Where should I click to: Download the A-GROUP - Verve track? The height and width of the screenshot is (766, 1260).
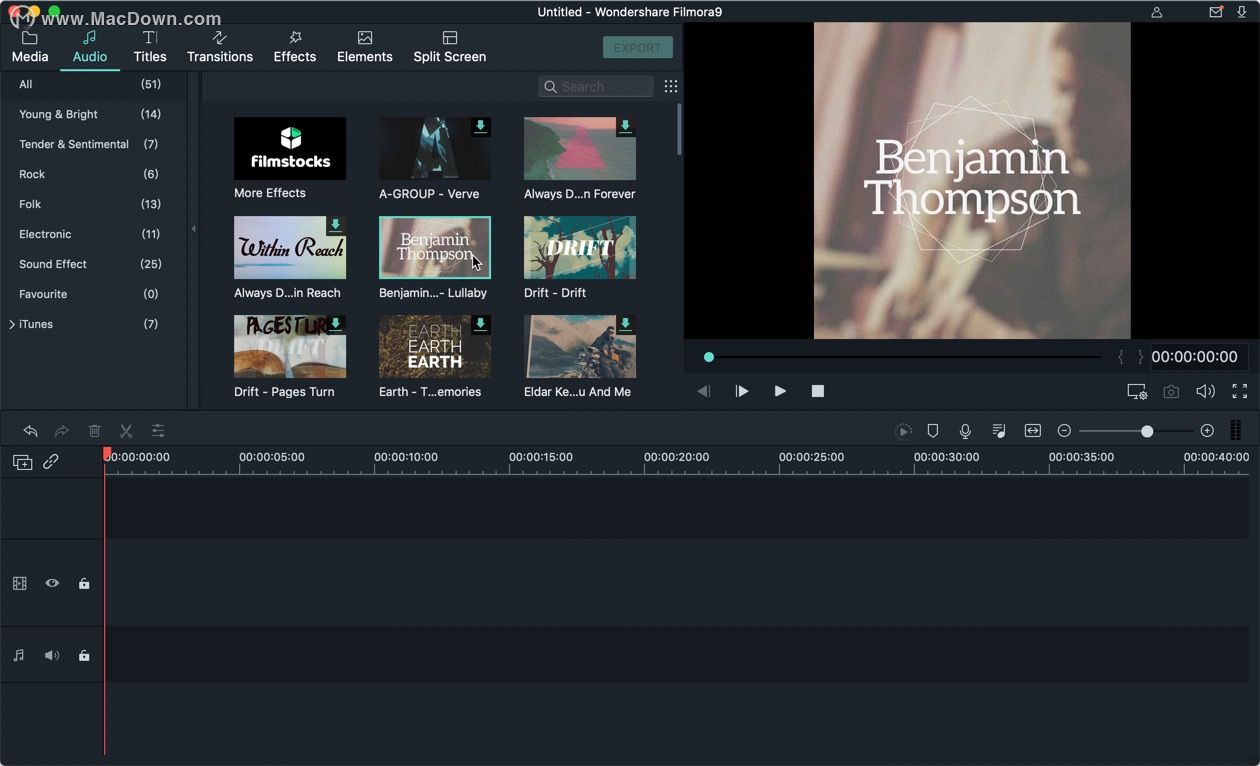pos(481,127)
